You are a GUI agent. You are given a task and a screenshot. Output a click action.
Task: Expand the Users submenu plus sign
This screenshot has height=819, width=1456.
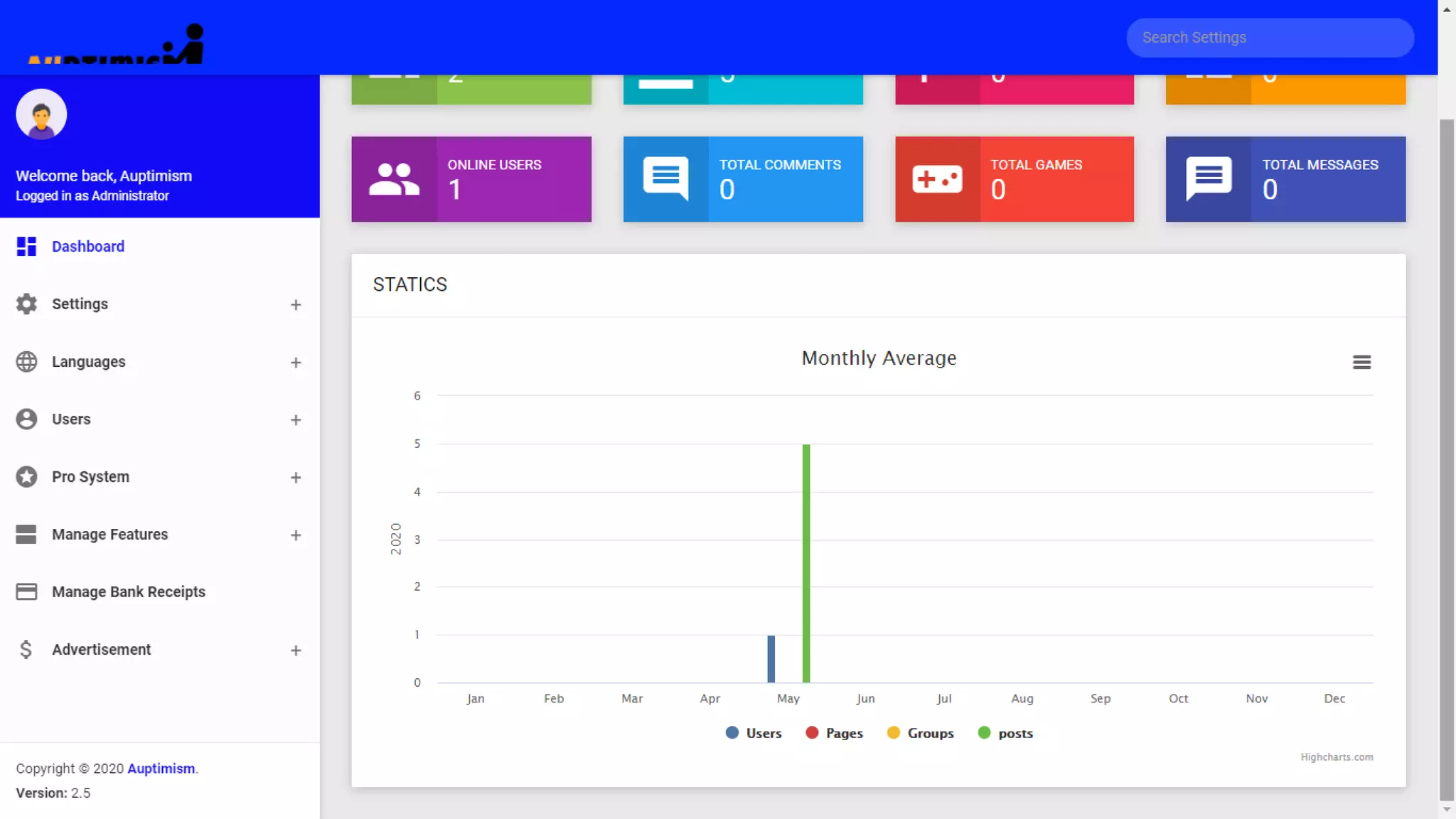pyautogui.click(x=296, y=419)
